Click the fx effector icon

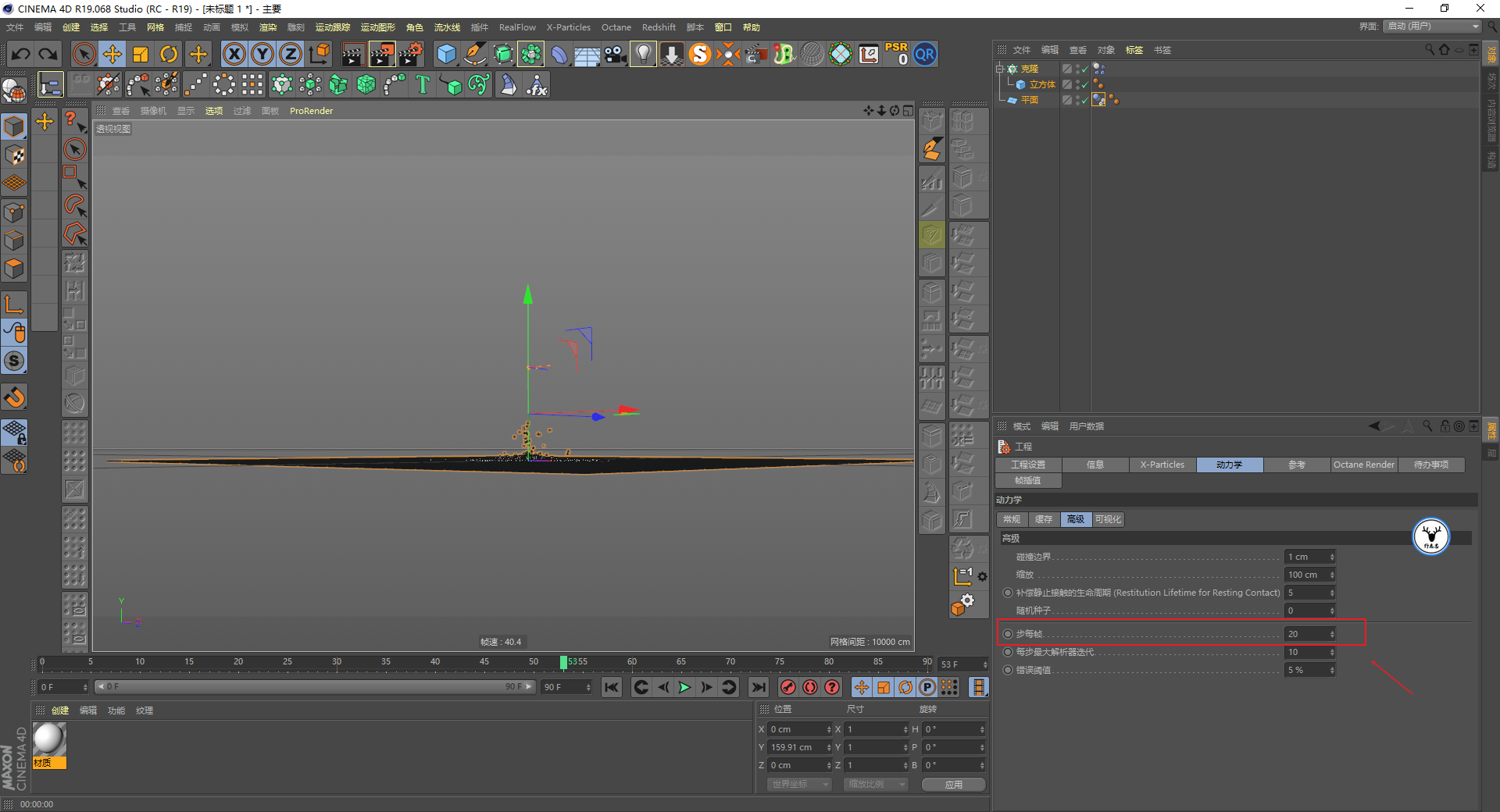537,84
